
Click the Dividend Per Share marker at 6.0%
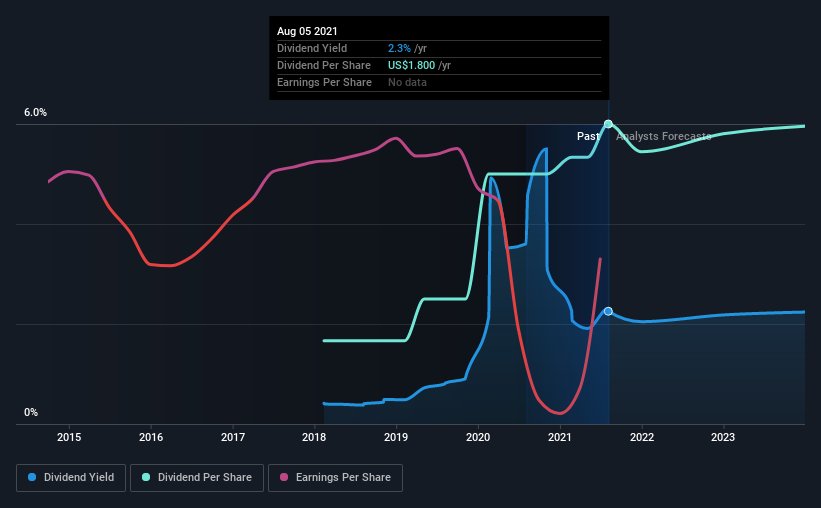click(x=608, y=124)
